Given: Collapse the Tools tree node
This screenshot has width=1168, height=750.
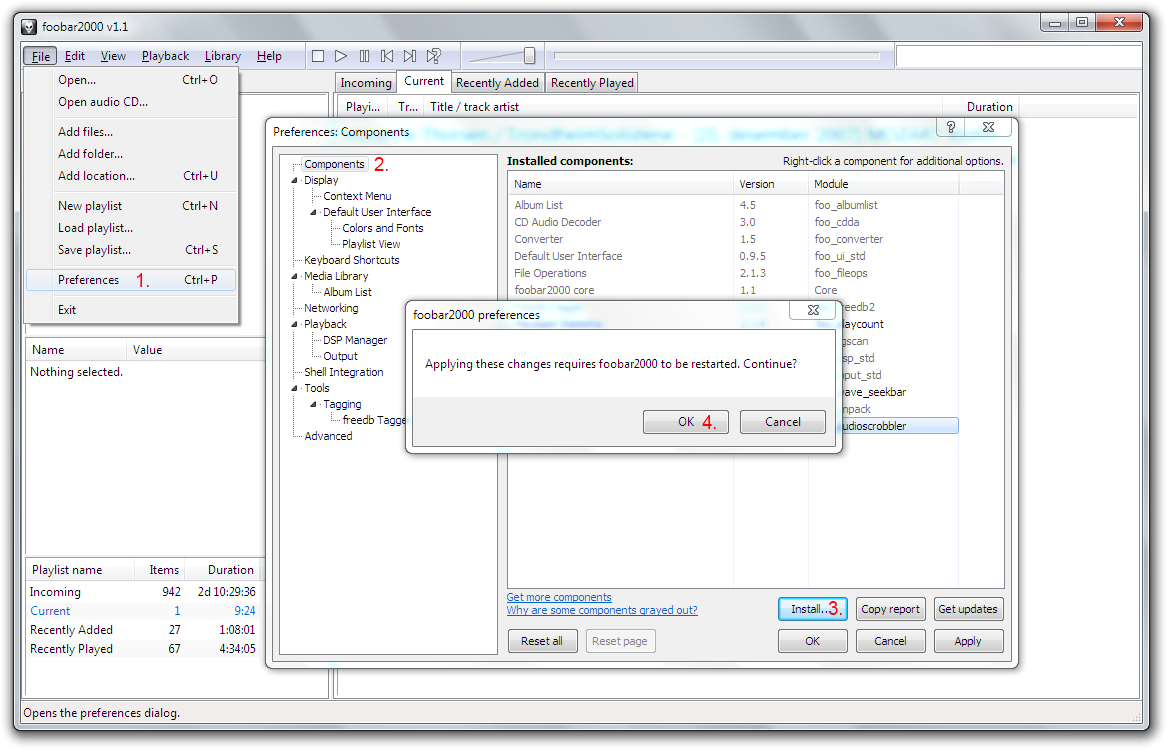Looking at the screenshot, I should pos(295,389).
